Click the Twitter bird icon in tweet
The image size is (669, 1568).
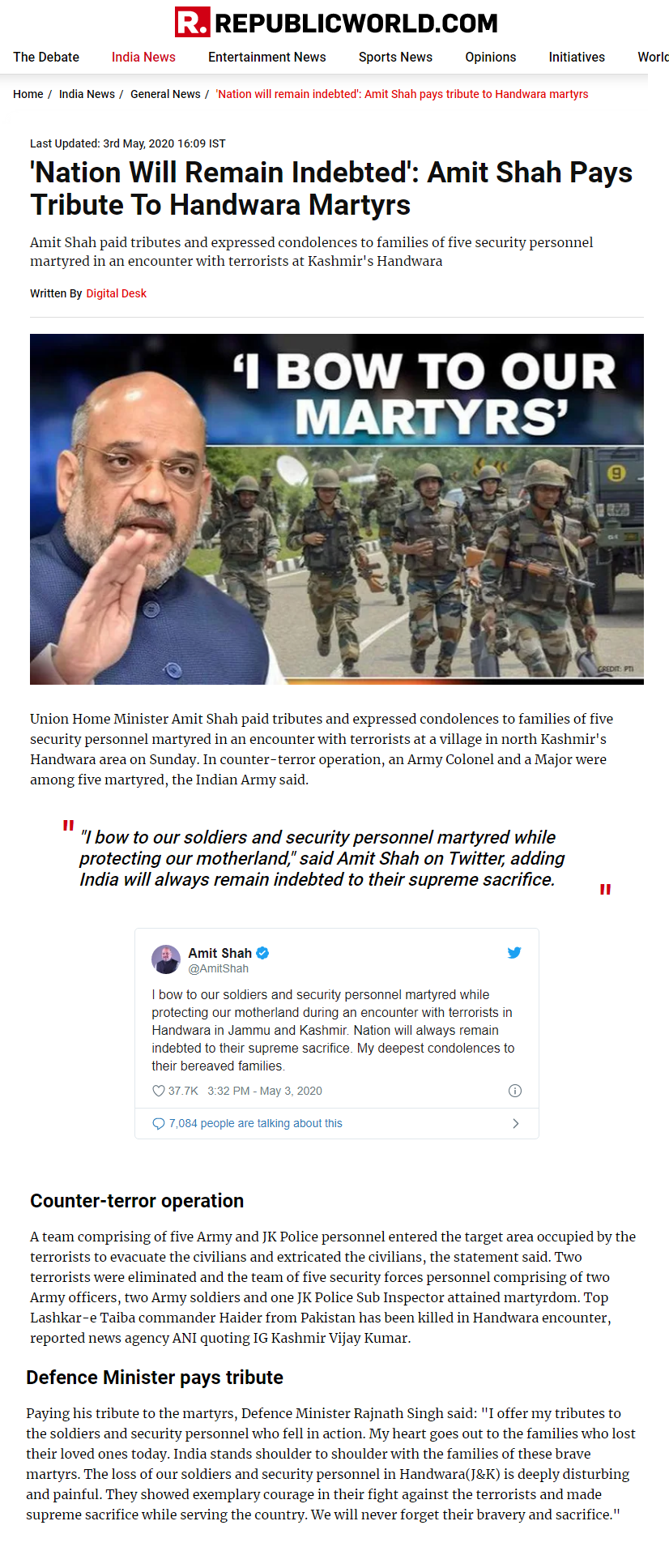[514, 952]
